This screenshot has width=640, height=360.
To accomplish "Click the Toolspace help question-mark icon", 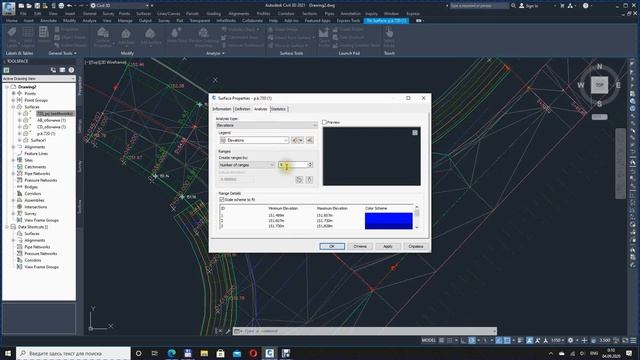I will (x=71, y=70).
